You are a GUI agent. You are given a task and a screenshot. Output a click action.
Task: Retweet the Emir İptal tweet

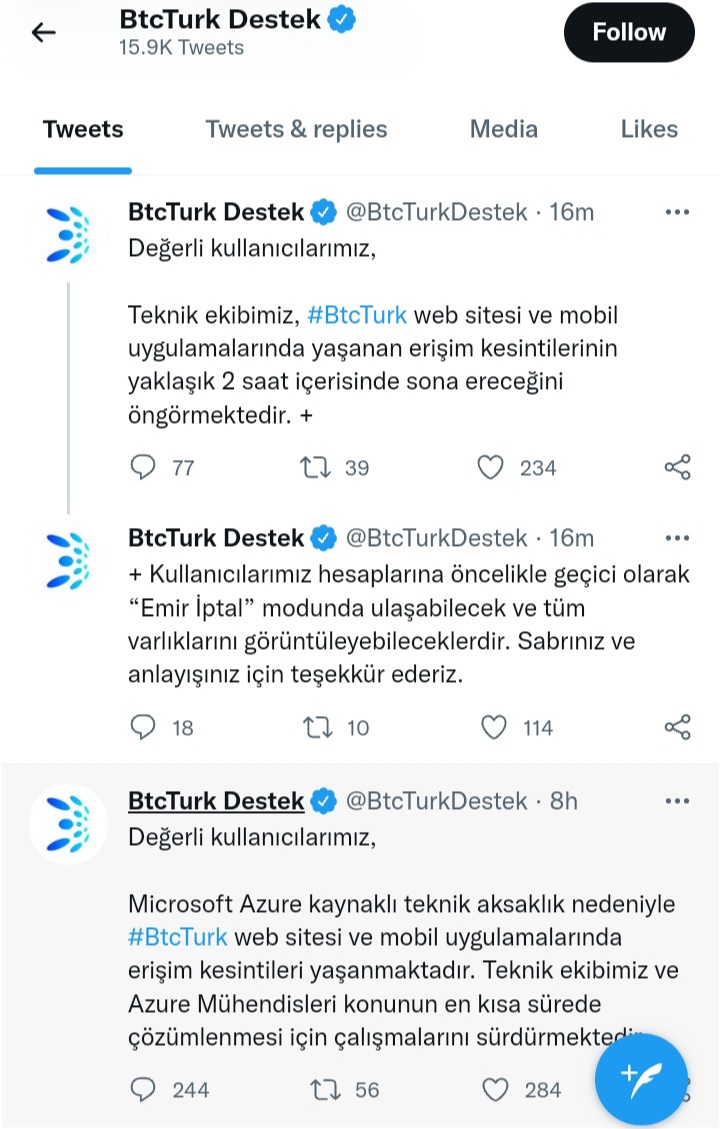point(317,727)
